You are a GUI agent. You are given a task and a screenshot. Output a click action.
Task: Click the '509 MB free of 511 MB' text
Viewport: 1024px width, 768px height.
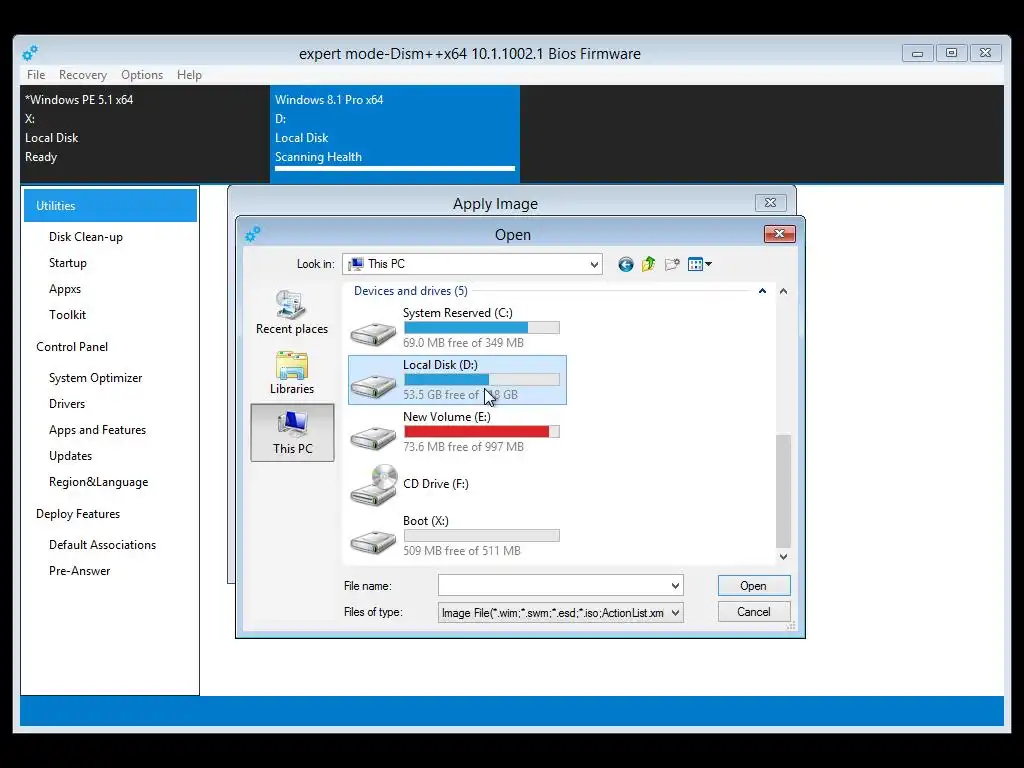coord(462,551)
